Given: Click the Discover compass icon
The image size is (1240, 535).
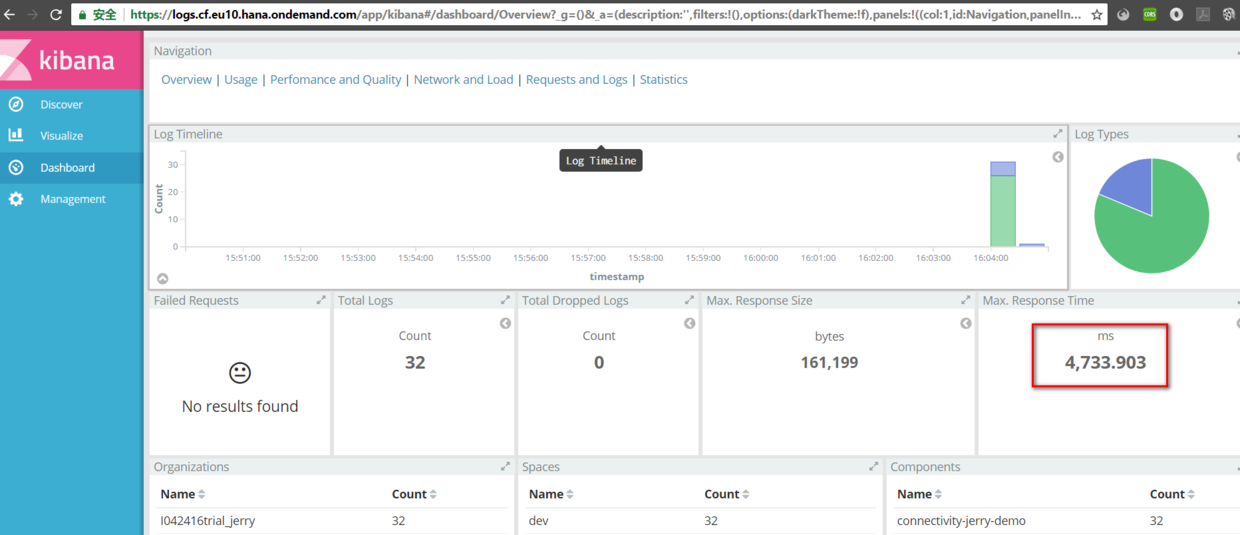Looking at the screenshot, I should click(x=16, y=104).
